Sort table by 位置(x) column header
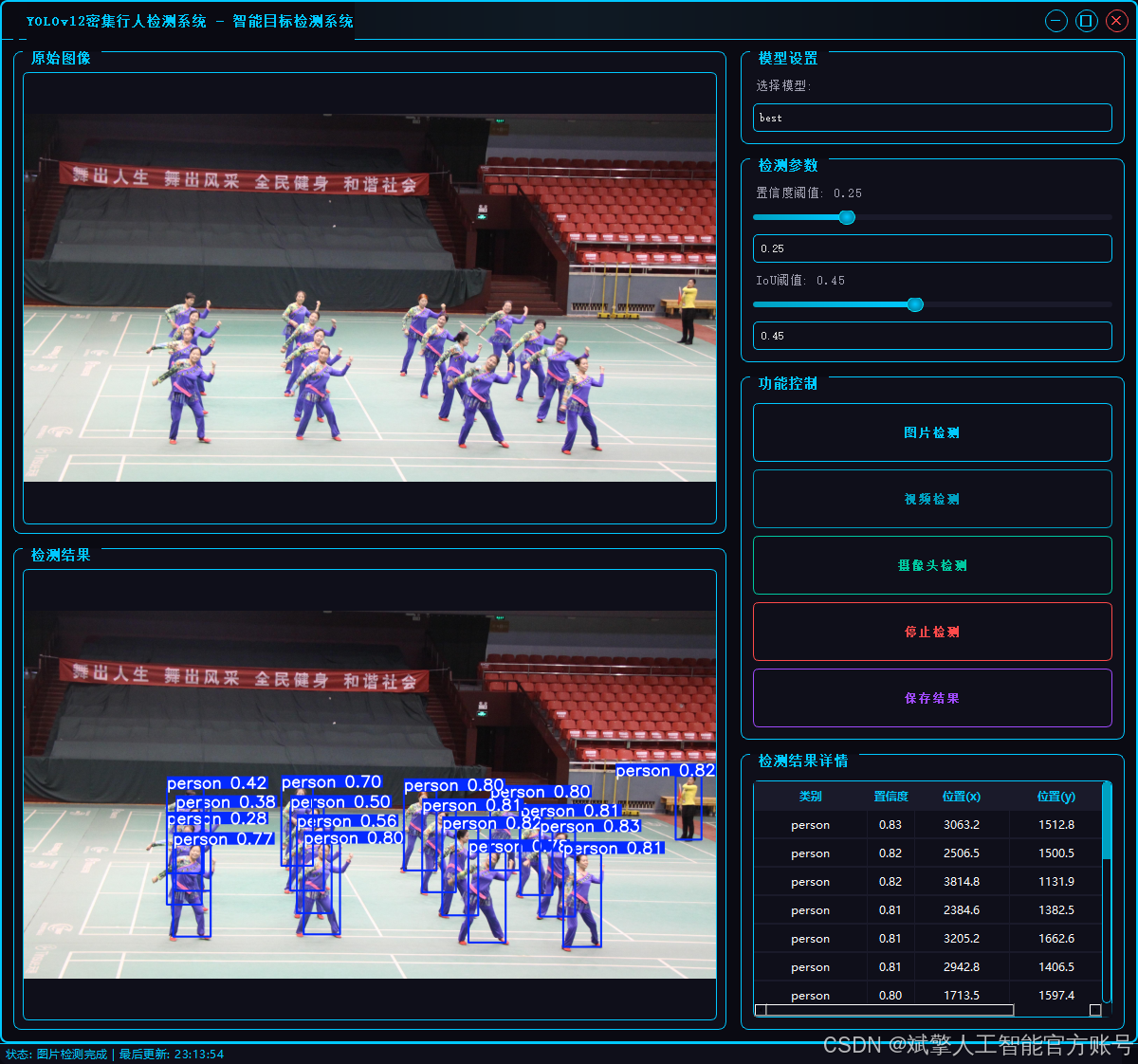This screenshot has height=1064, width=1138. [962, 797]
